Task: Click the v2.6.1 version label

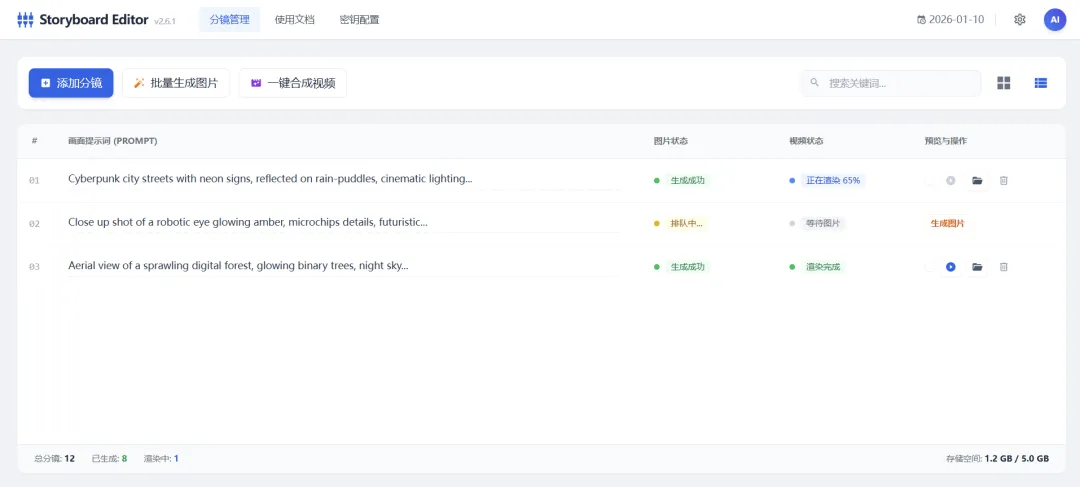Action: pos(165,21)
